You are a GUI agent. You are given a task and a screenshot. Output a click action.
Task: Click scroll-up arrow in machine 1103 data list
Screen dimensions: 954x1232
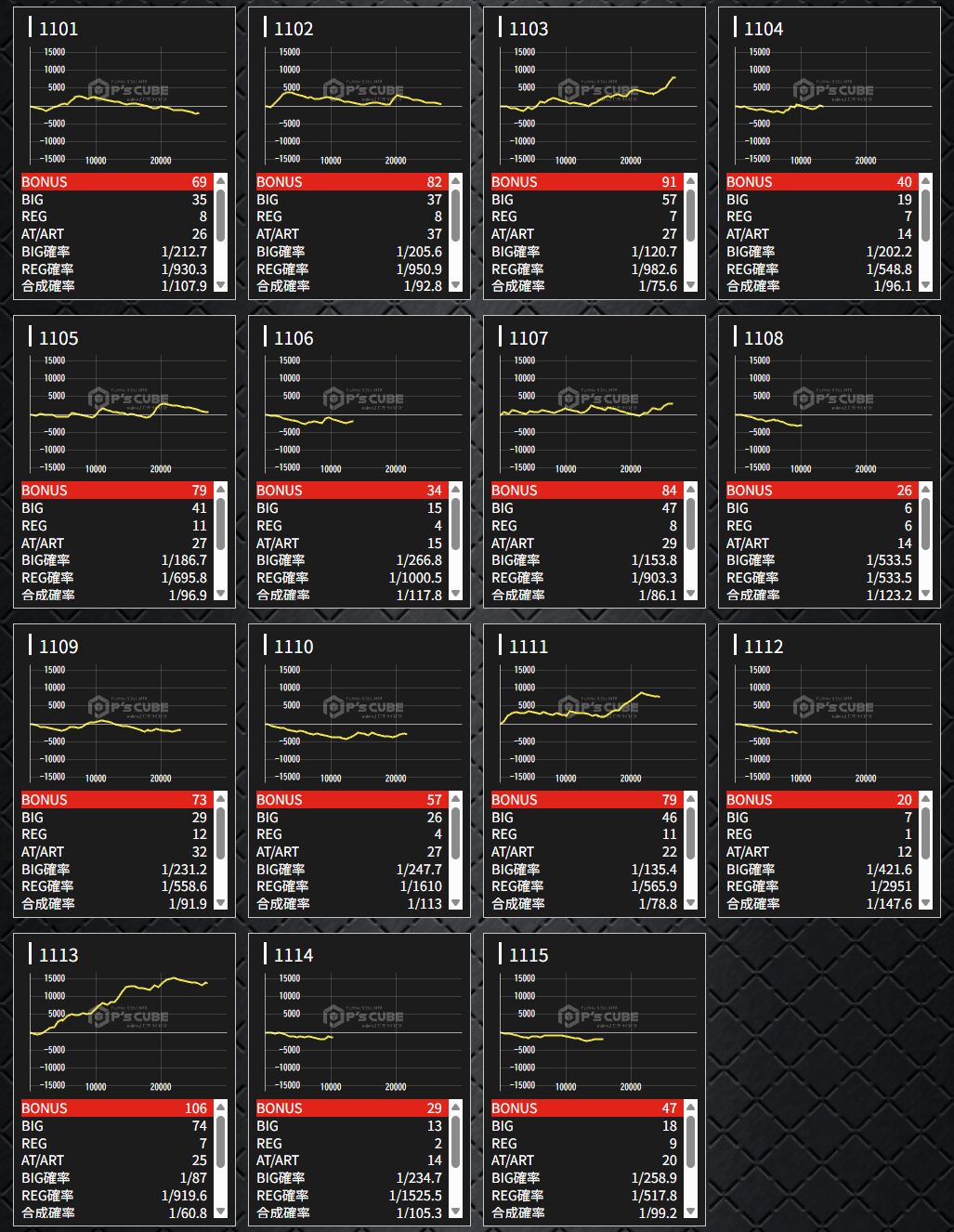pyautogui.click(x=691, y=181)
